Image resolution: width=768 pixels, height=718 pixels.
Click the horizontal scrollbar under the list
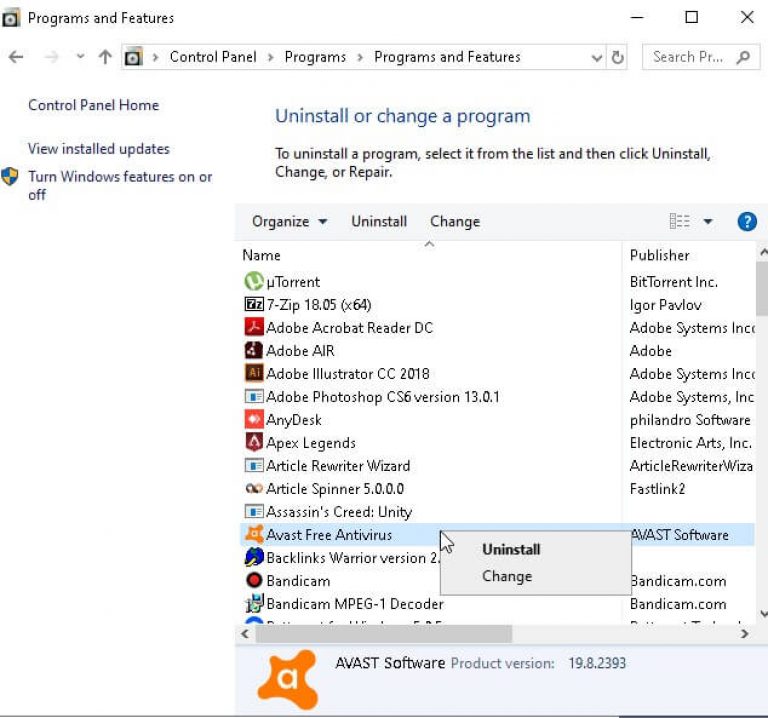point(384,634)
